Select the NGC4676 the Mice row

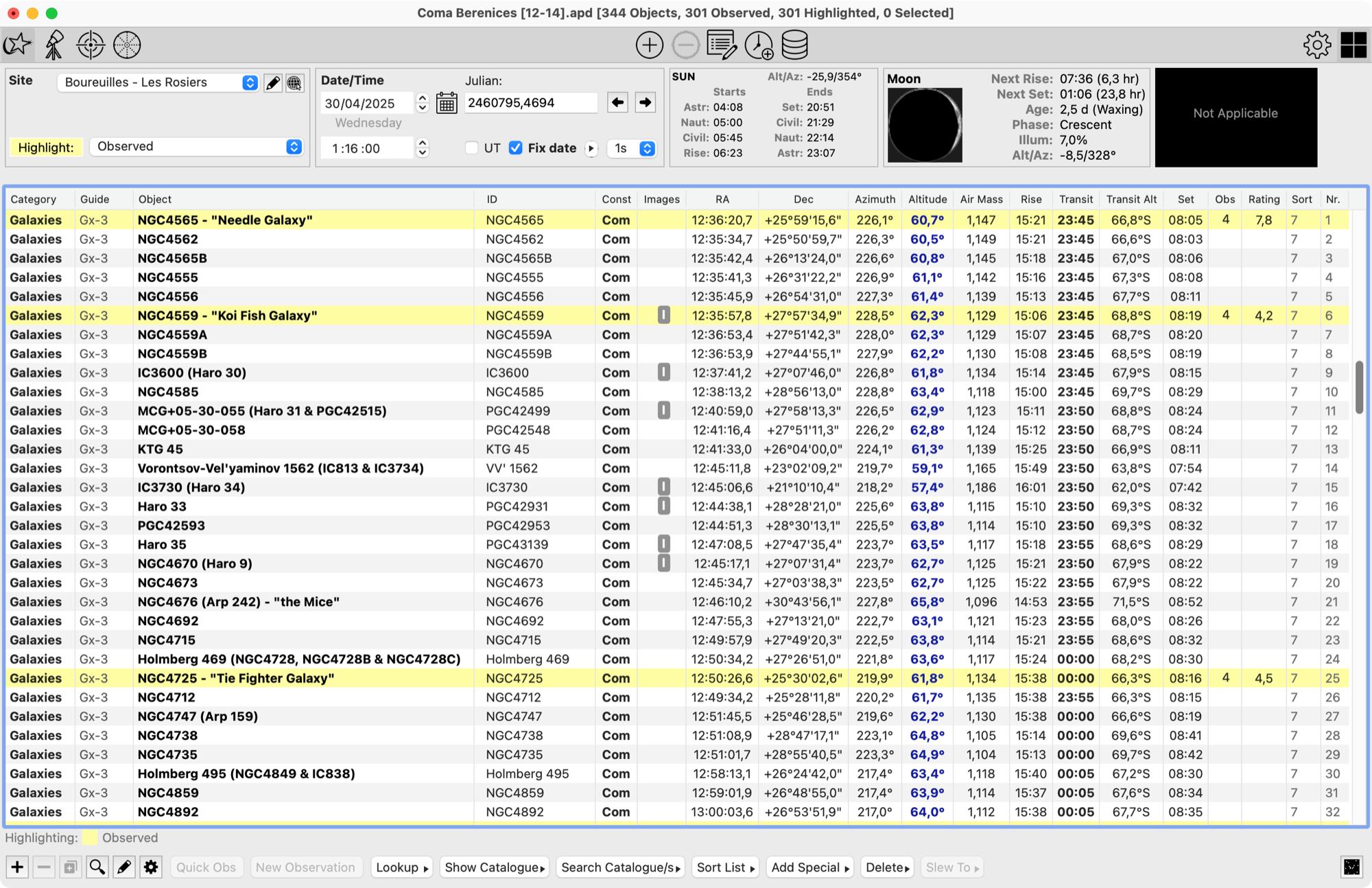point(678,602)
